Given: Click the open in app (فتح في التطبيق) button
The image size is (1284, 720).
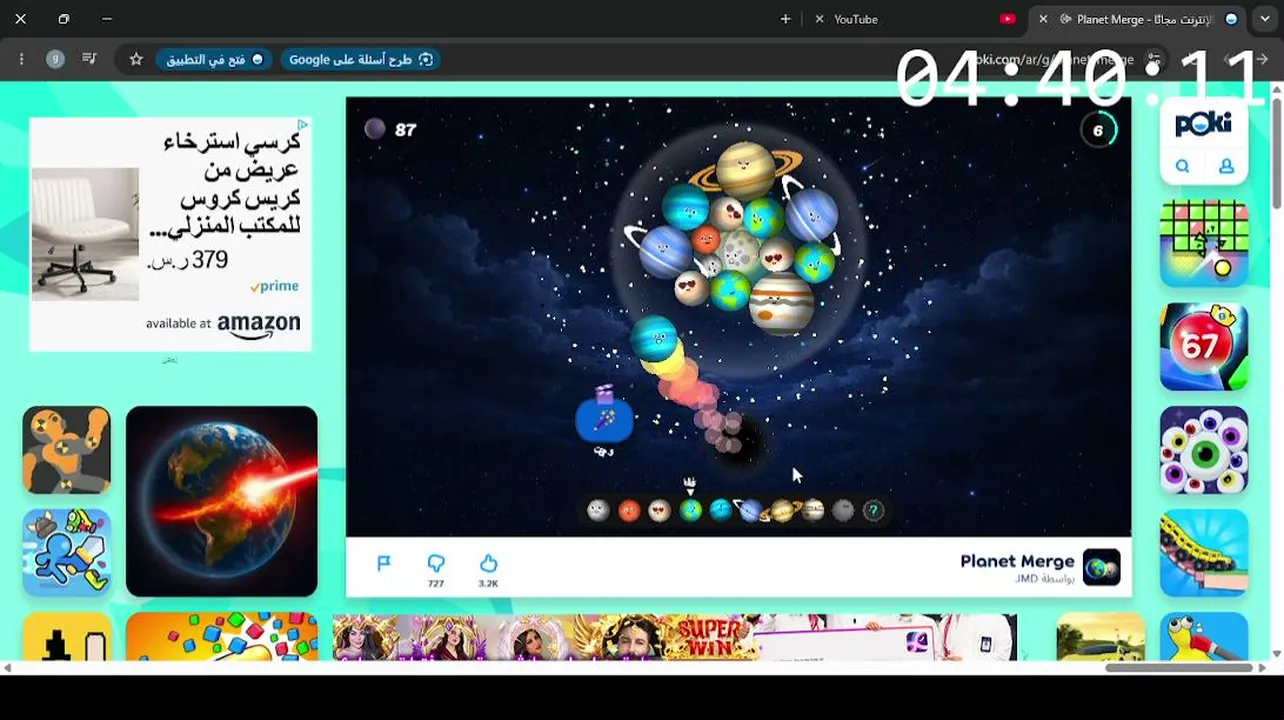Looking at the screenshot, I should pyautogui.click(x=215, y=59).
